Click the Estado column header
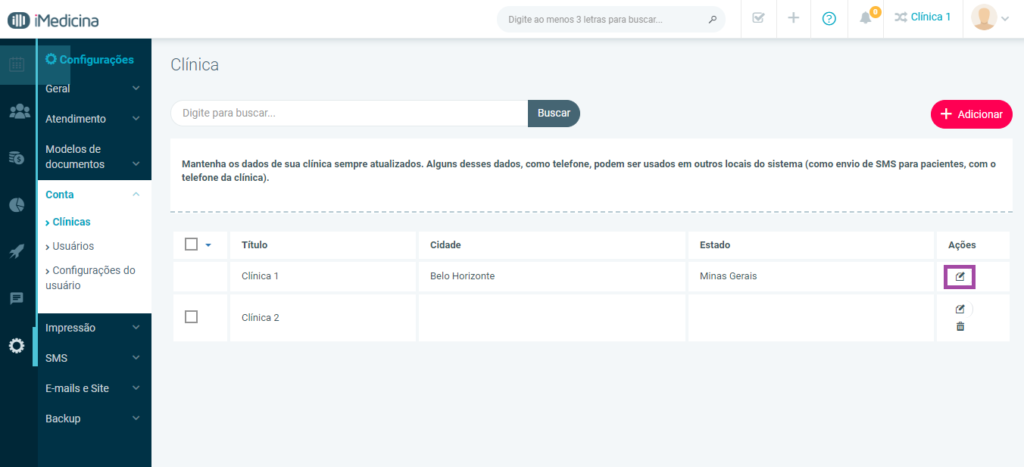This screenshot has width=1024, height=467. click(x=714, y=245)
